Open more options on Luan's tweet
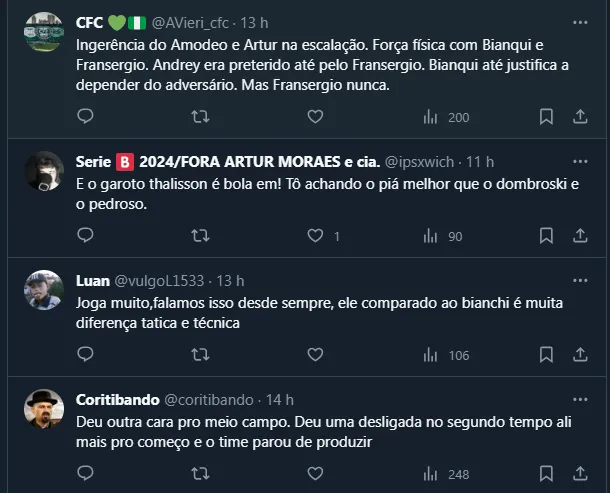The image size is (610, 493). coord(580,279)
